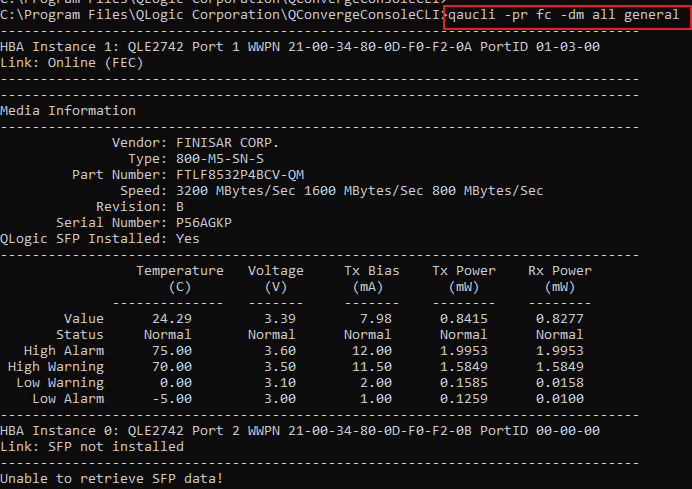Click the 'Rx Power' column header

[x=560, y=271]
